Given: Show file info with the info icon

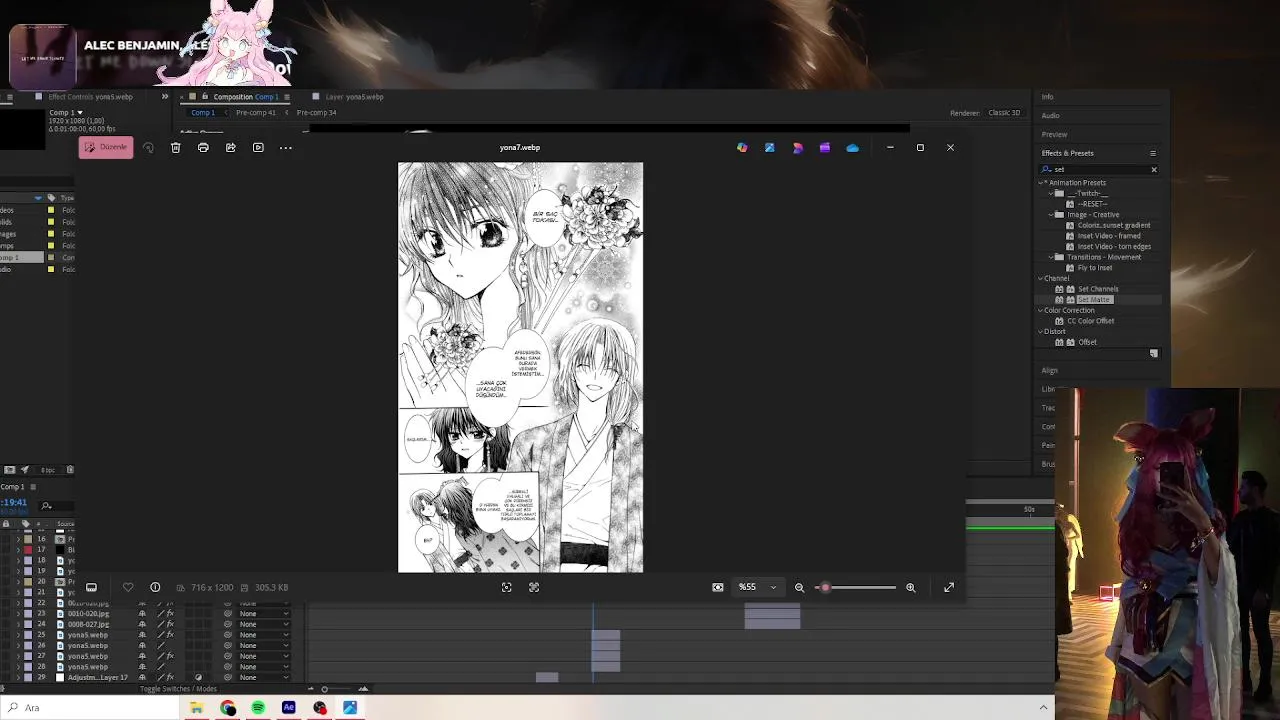Looking at the screenshot, I should (155, 587).
